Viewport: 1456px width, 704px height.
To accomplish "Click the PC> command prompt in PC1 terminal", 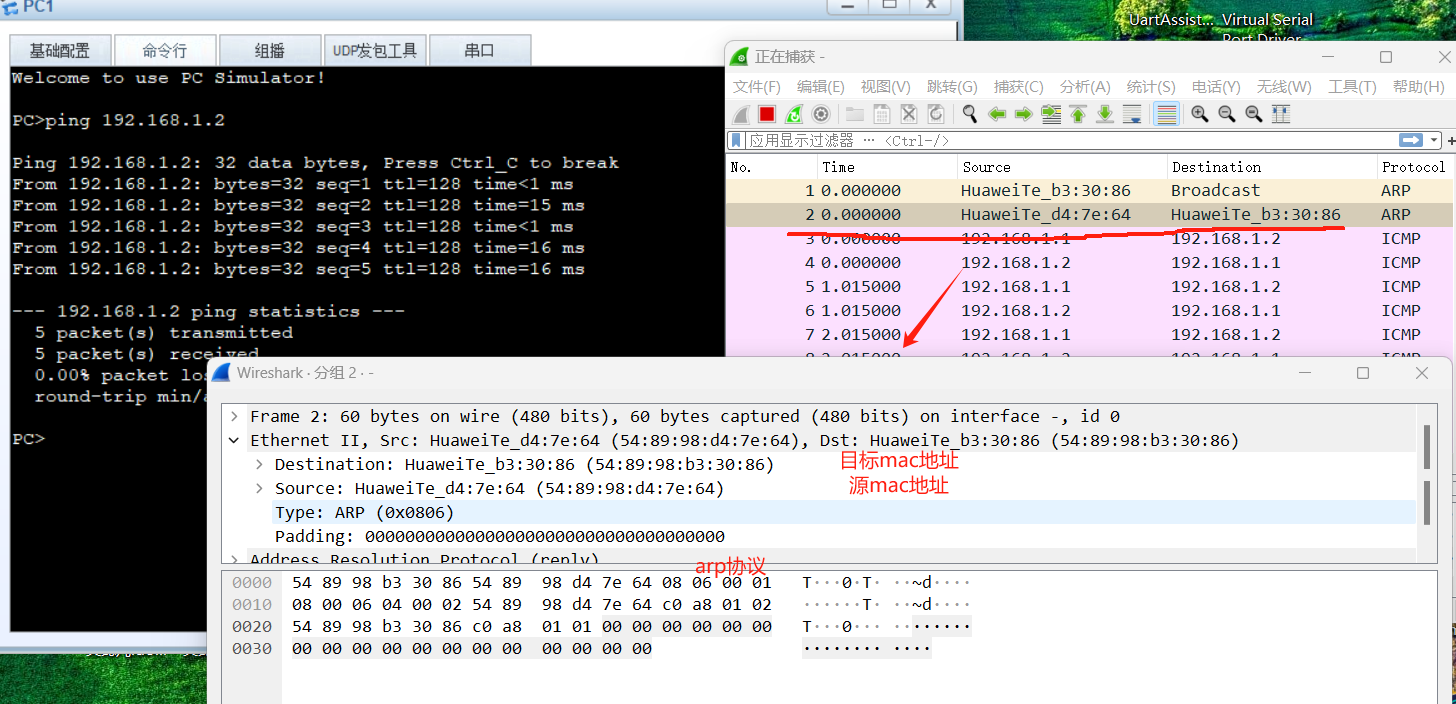I will pos(28,438).
